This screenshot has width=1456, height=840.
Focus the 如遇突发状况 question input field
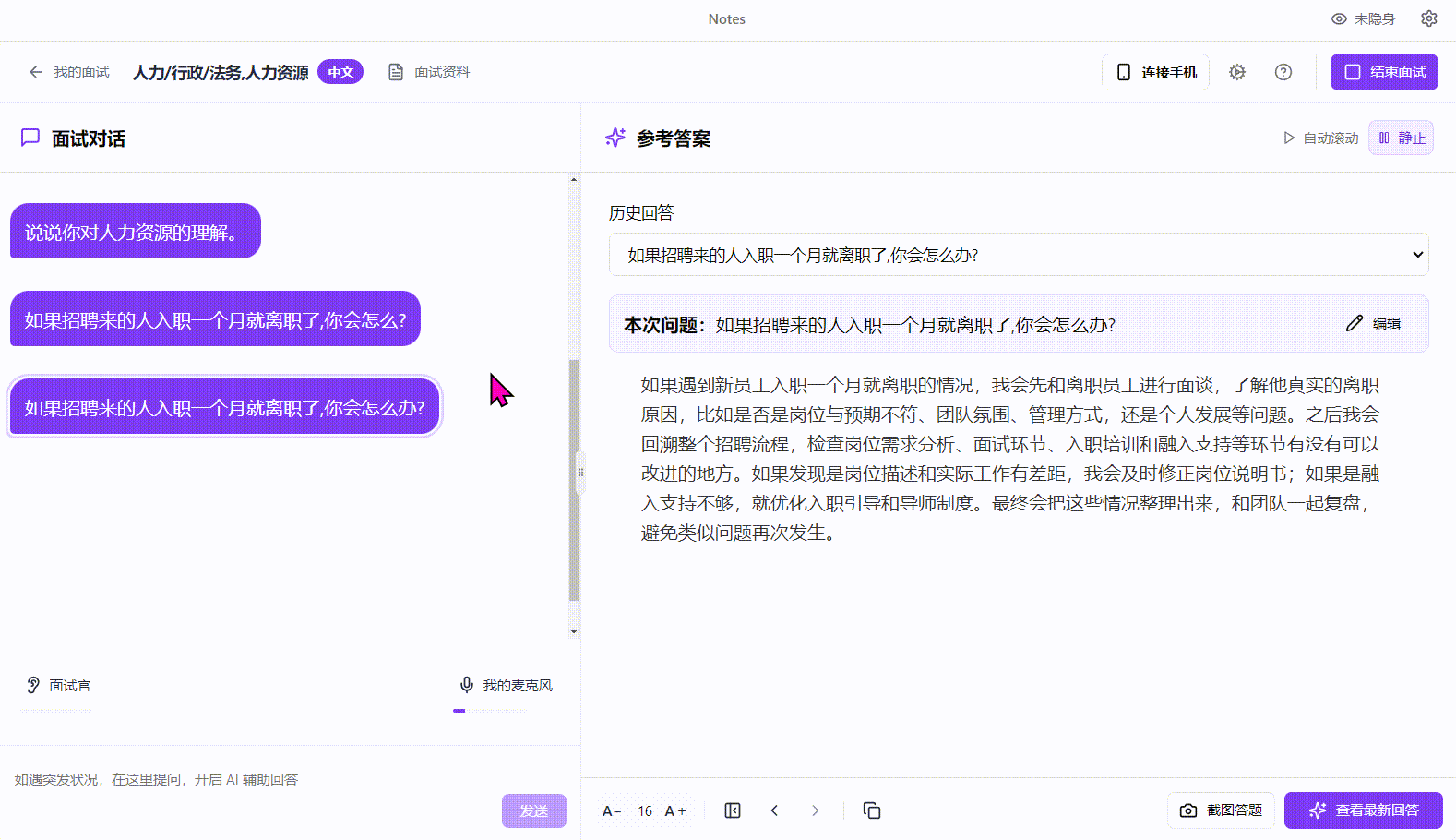pyautogui.click(x=251, y=780)
